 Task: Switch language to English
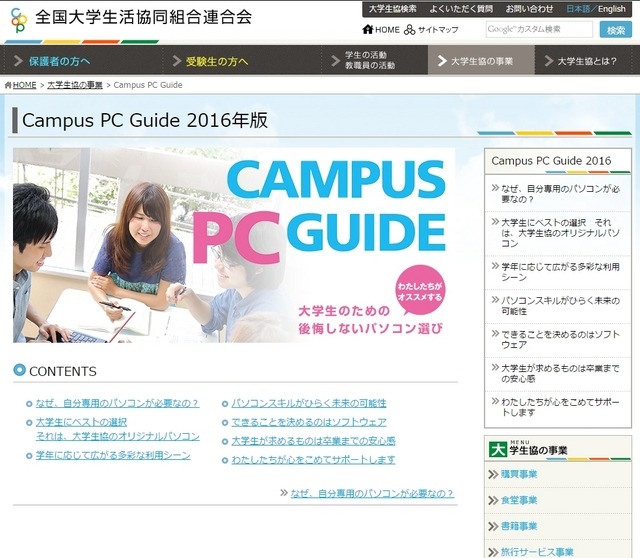pos(612,9)
